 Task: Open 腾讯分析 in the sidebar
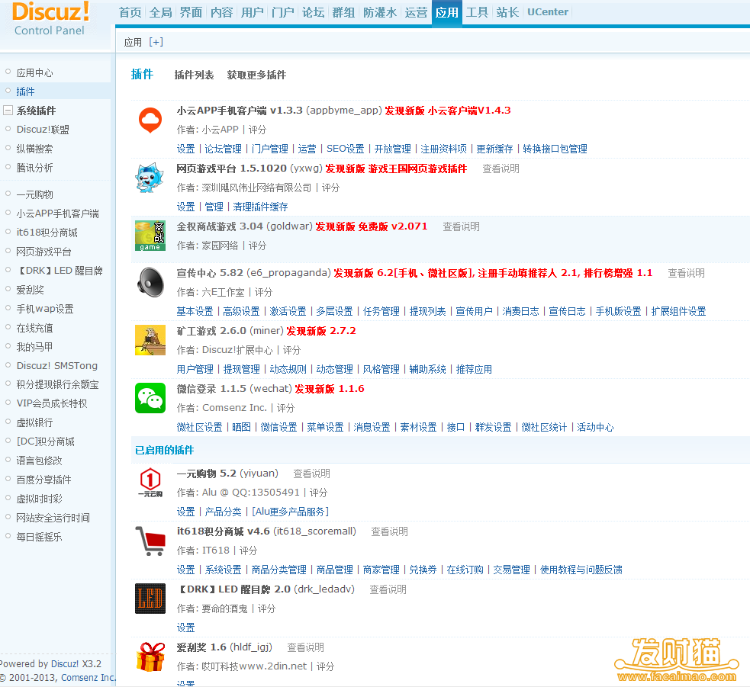(34, 167)
